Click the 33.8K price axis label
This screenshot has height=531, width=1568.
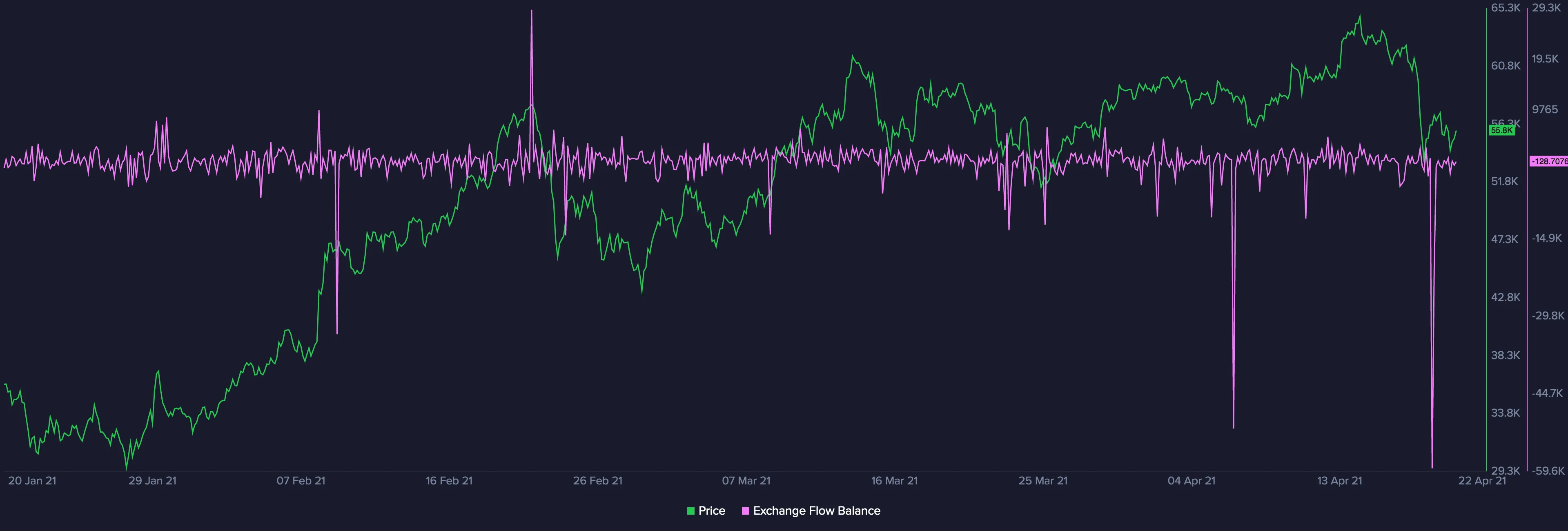[x=1505, y=413]
